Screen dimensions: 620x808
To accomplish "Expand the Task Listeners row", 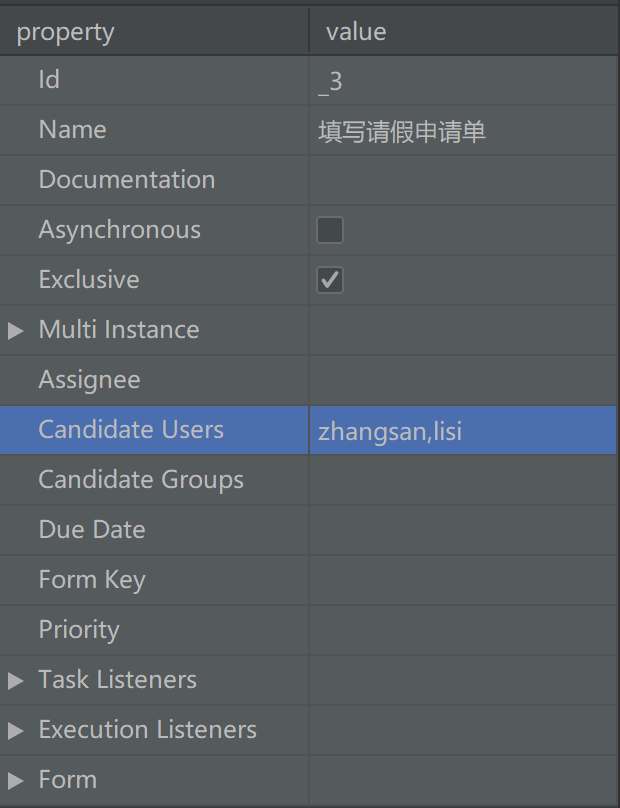I will coord(15,680).
